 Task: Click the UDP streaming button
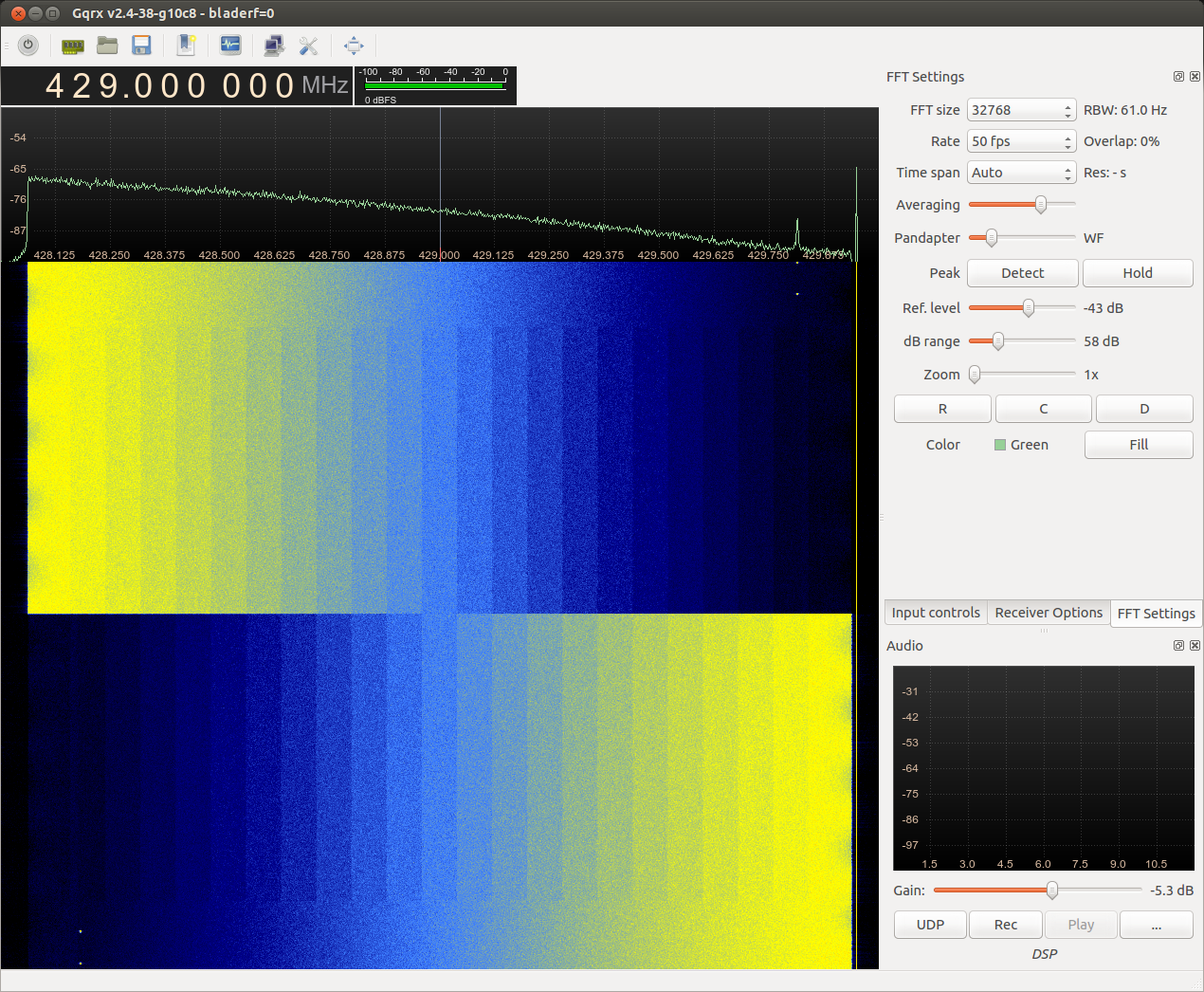(930, 925)
